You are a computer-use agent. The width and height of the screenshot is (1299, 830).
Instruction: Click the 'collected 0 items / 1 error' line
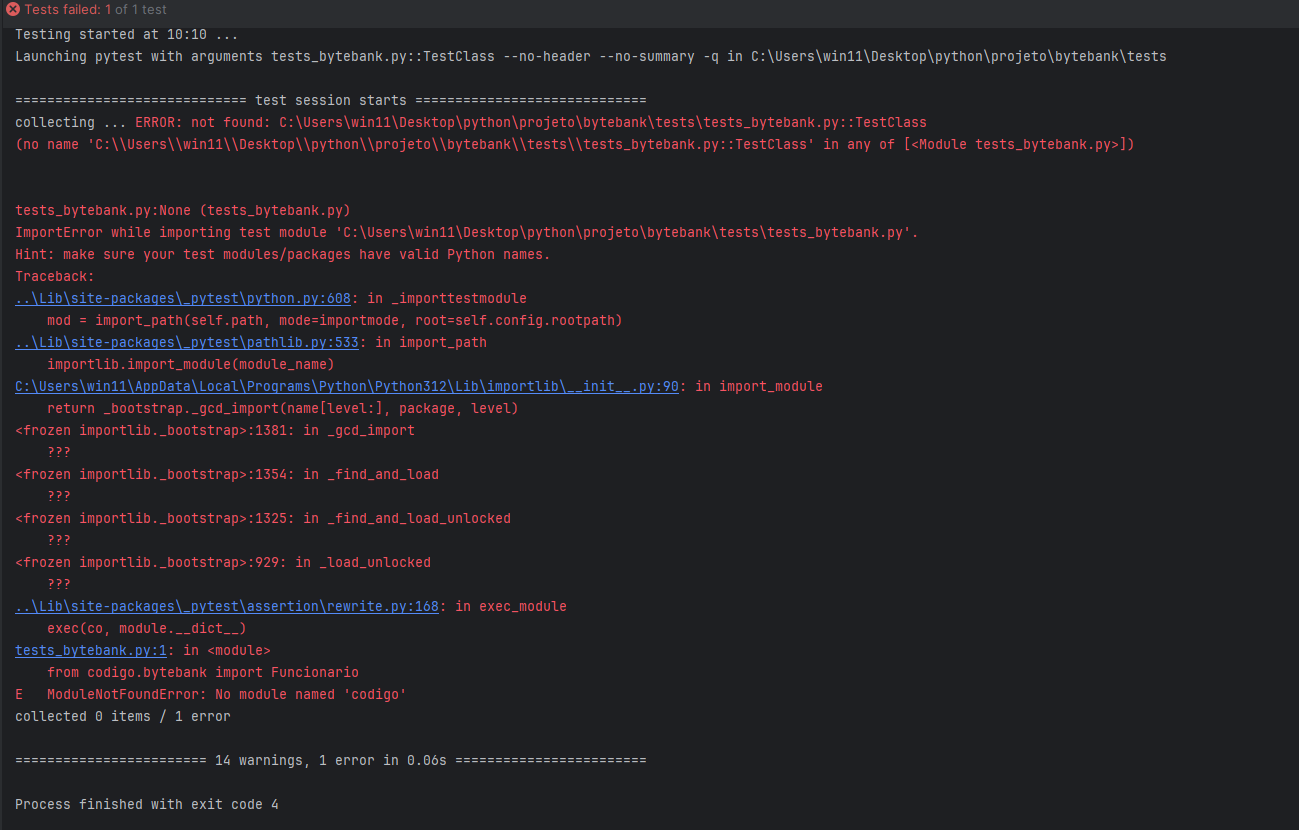(123, 716)
